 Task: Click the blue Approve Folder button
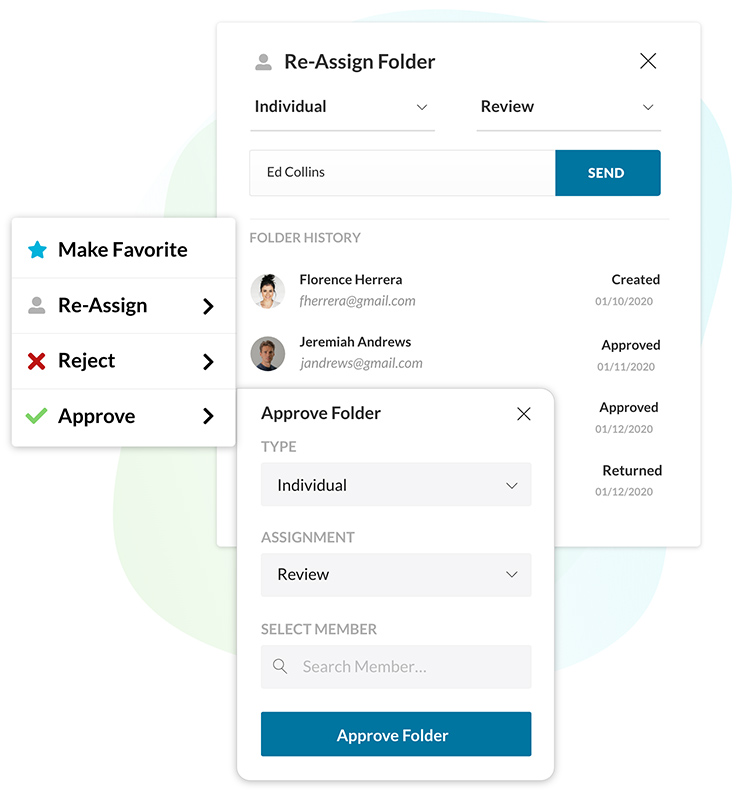pos(396,735)
